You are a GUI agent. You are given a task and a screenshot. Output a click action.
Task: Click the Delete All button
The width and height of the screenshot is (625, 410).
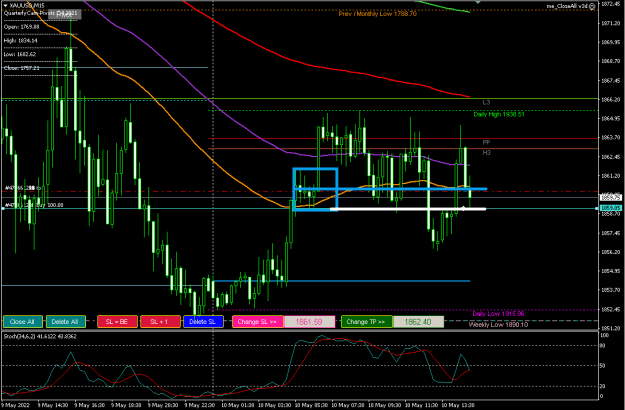coord(66,322)
